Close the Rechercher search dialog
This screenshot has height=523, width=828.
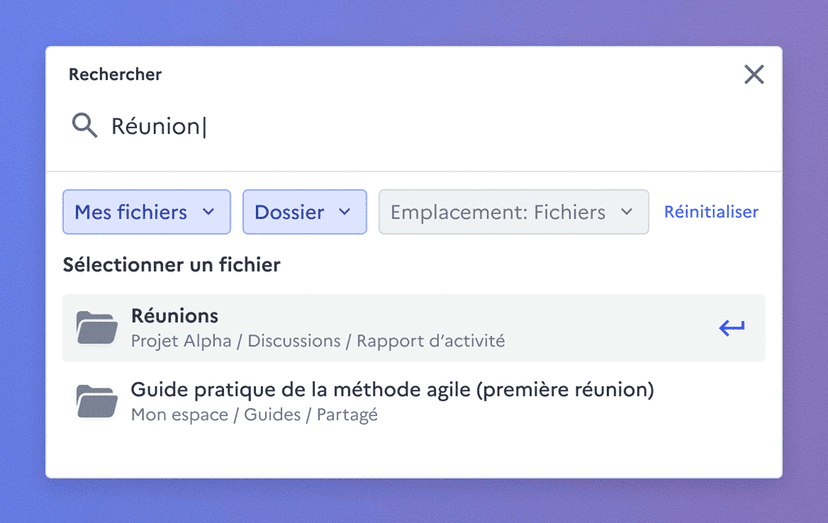[x=754, y=75]
